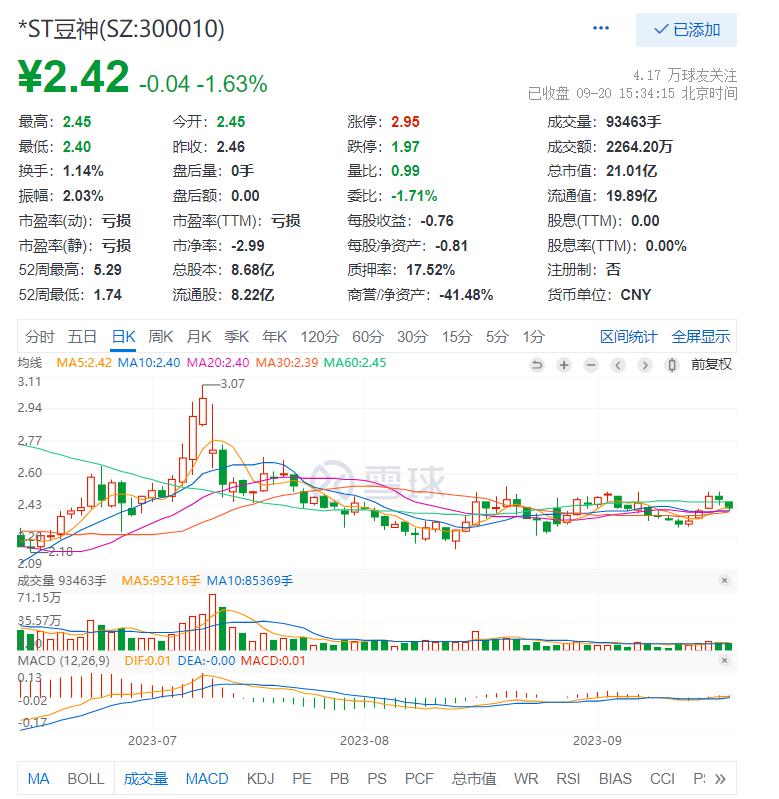
Task: Toggle the candlestick style icon
Action: point(671,365)
